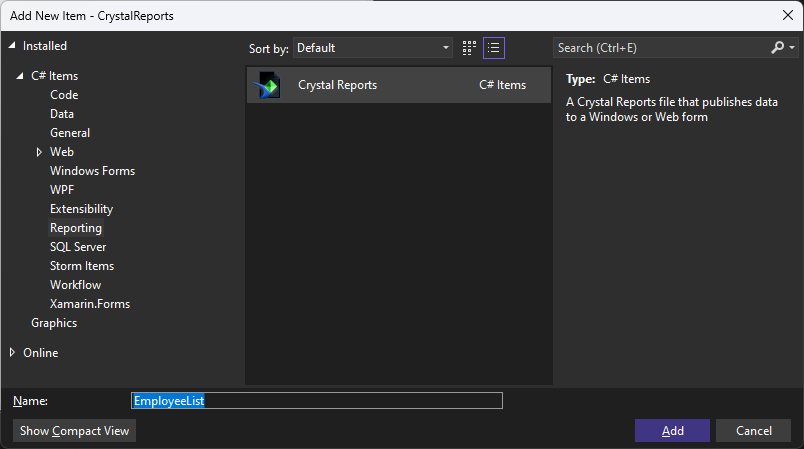Choose the Xamarin.Forms category
Screen dimensions: 804x449
(x=90, y=304)
